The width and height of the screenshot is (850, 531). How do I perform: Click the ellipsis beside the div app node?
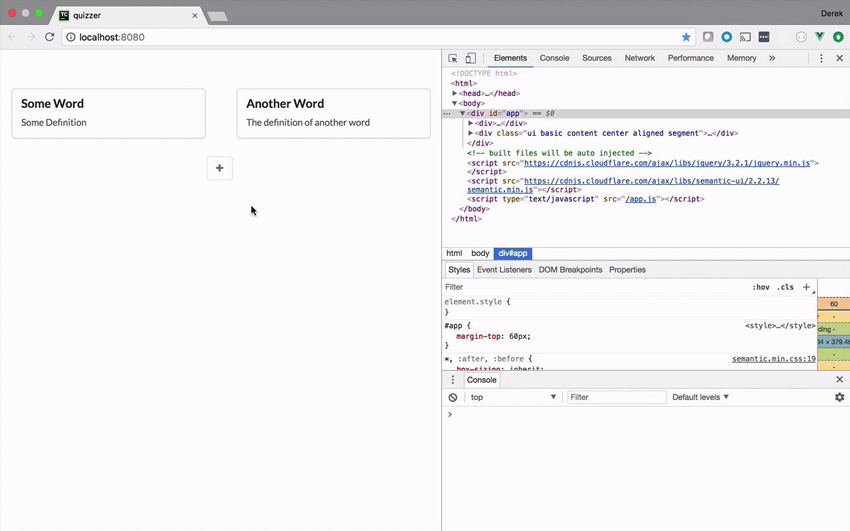pyautogui.click(x=447, y=114)
